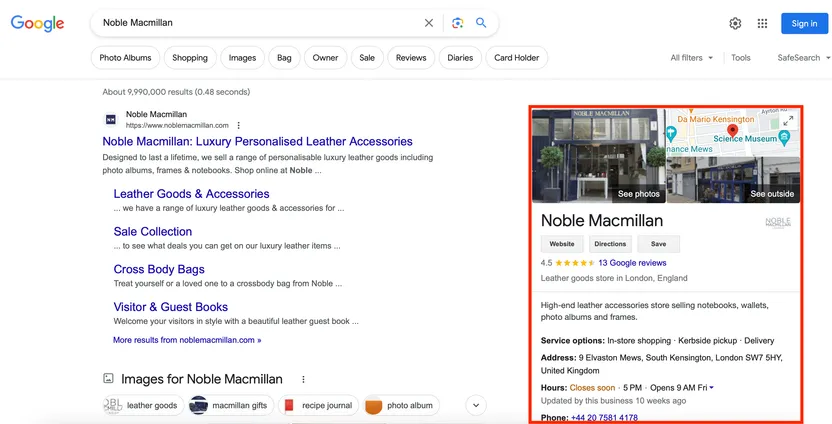Open the Sale Collection sitelink
The image size is (832, 424).
pyautogui.click(x=153, y=232)
